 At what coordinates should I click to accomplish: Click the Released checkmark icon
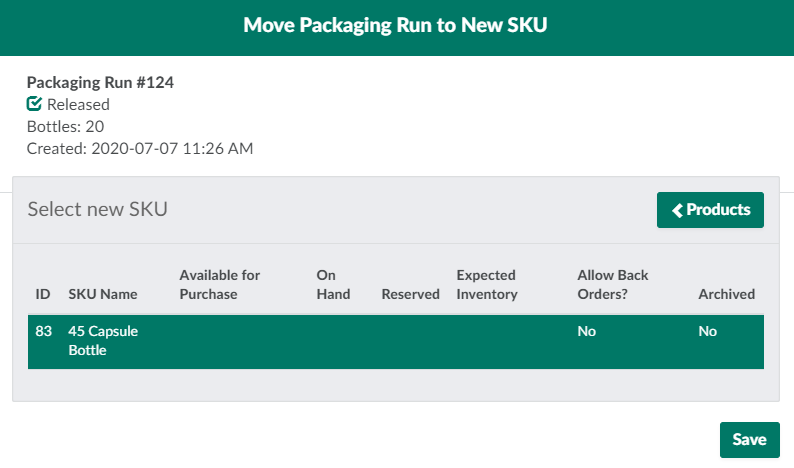pos(34,104)
